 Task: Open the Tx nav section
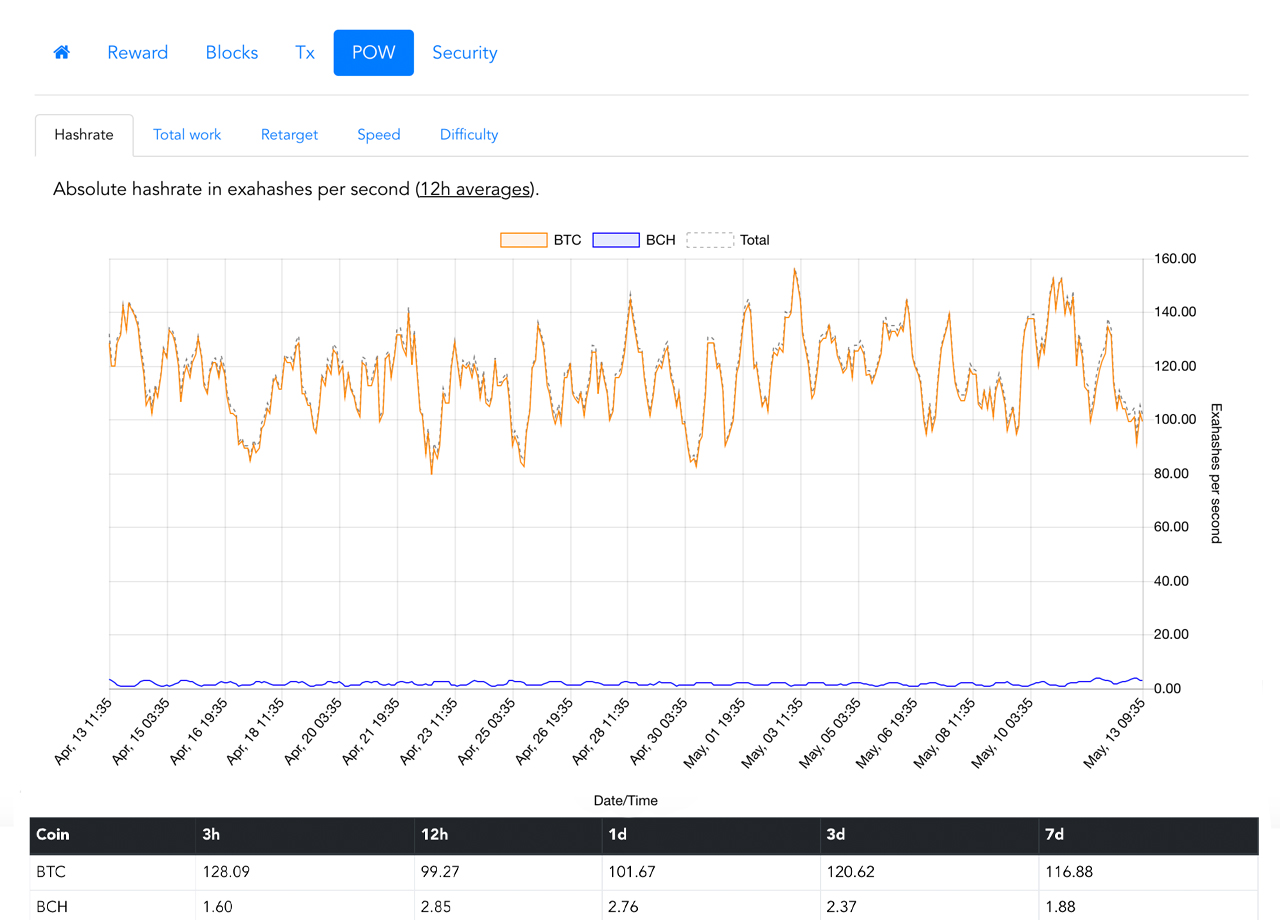click(x=305, y=53)
